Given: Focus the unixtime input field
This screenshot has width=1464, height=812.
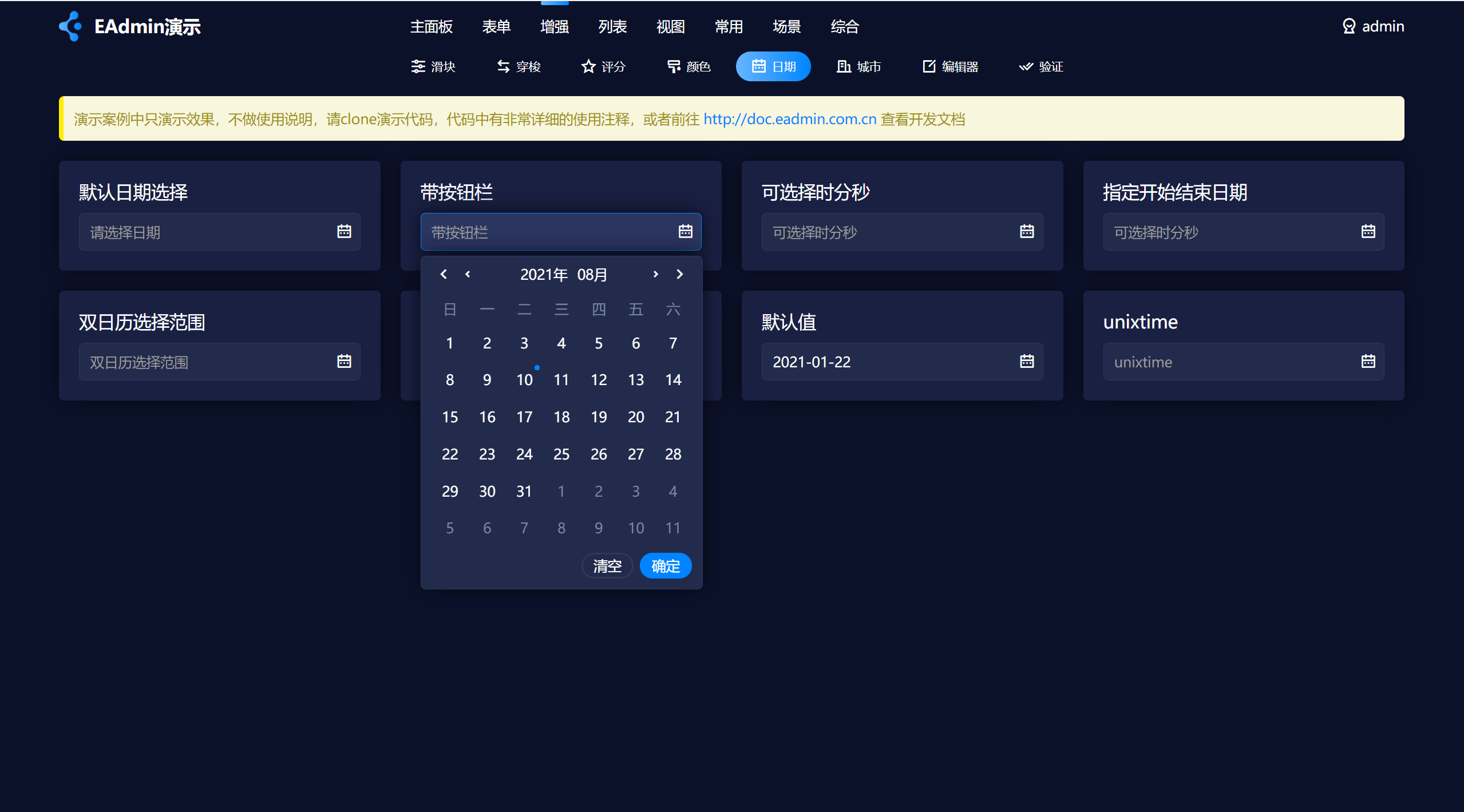Looking at the screenshot, I should point(1244,362).
